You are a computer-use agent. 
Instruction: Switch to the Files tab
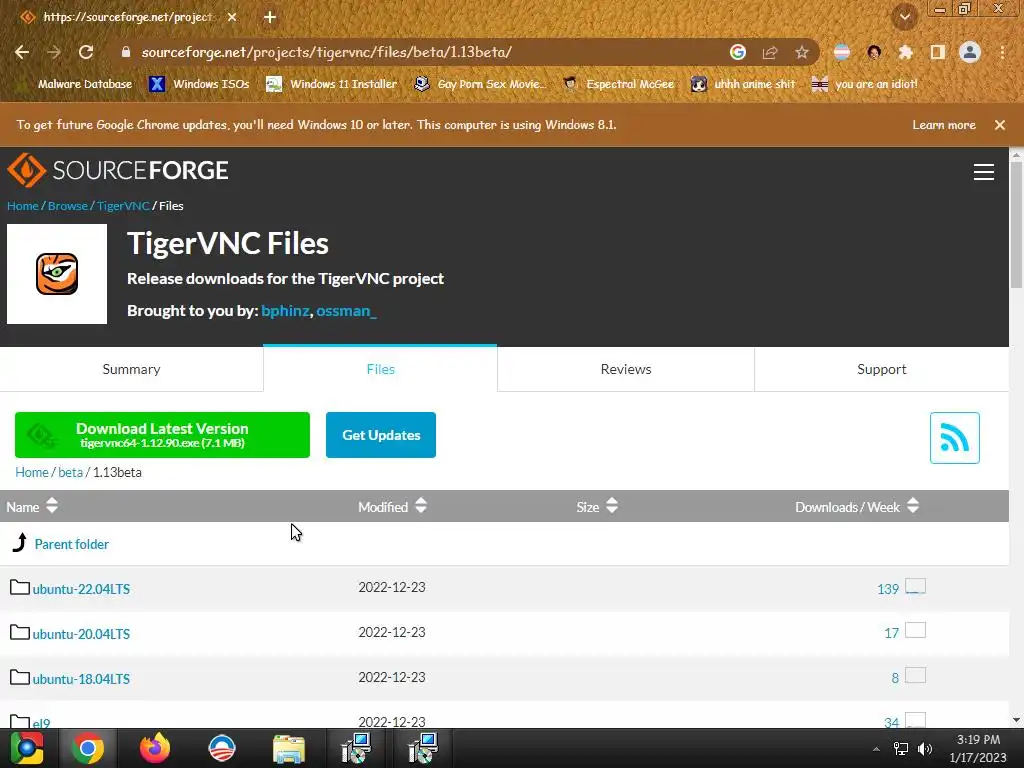(380, 369)
